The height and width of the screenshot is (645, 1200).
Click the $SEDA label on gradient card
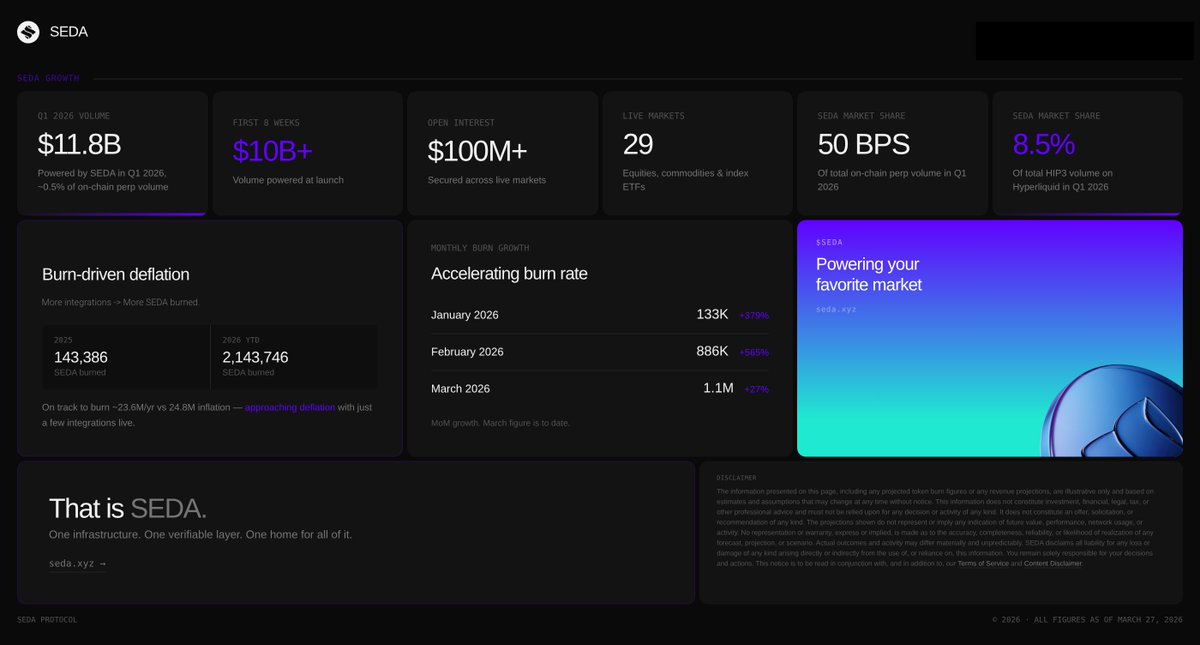point(829,243)
